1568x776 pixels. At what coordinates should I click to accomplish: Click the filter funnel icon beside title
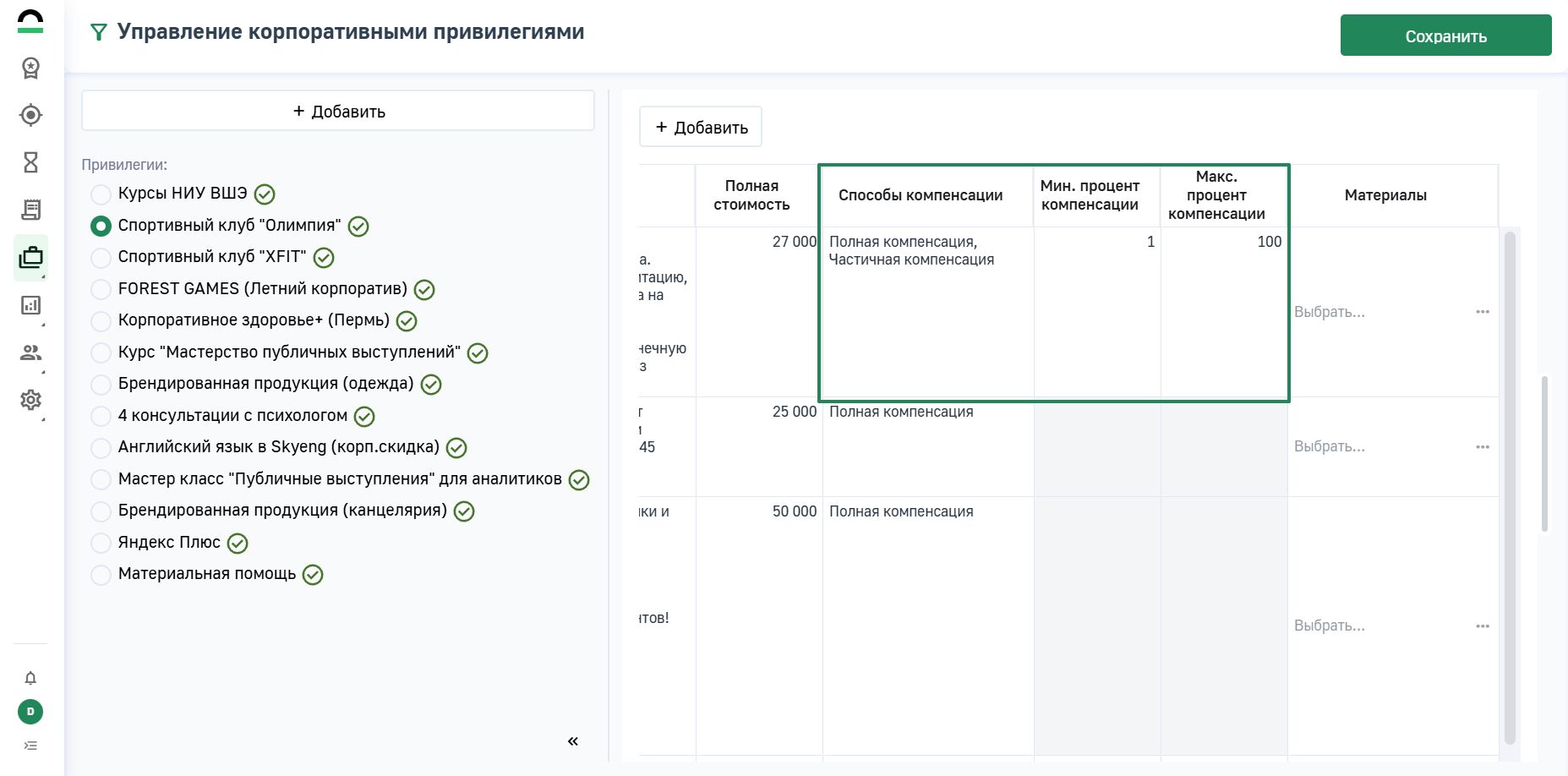[x=99, y=33]
